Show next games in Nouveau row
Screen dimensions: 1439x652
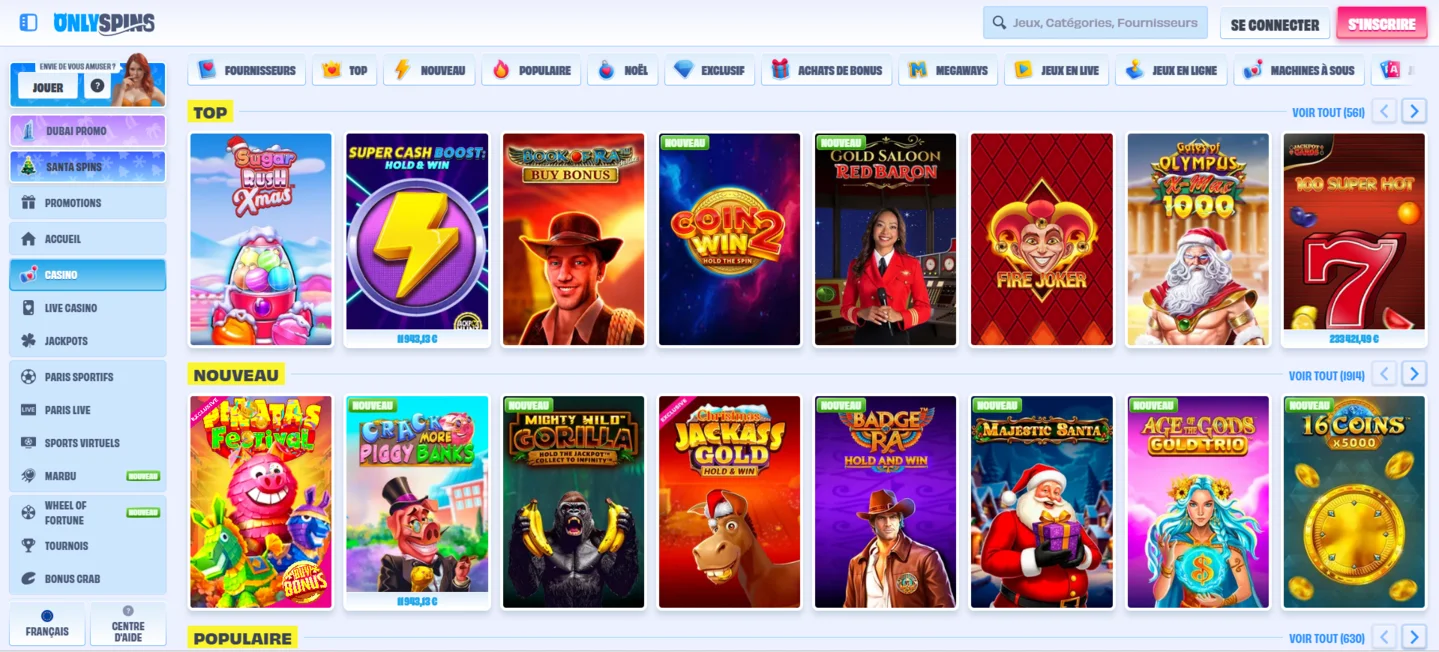(1413, 374)
